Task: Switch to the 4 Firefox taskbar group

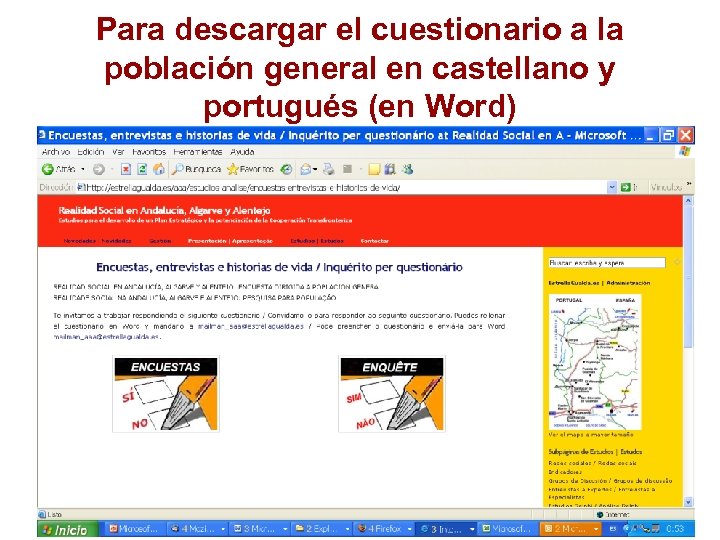Action: (385, 529)
